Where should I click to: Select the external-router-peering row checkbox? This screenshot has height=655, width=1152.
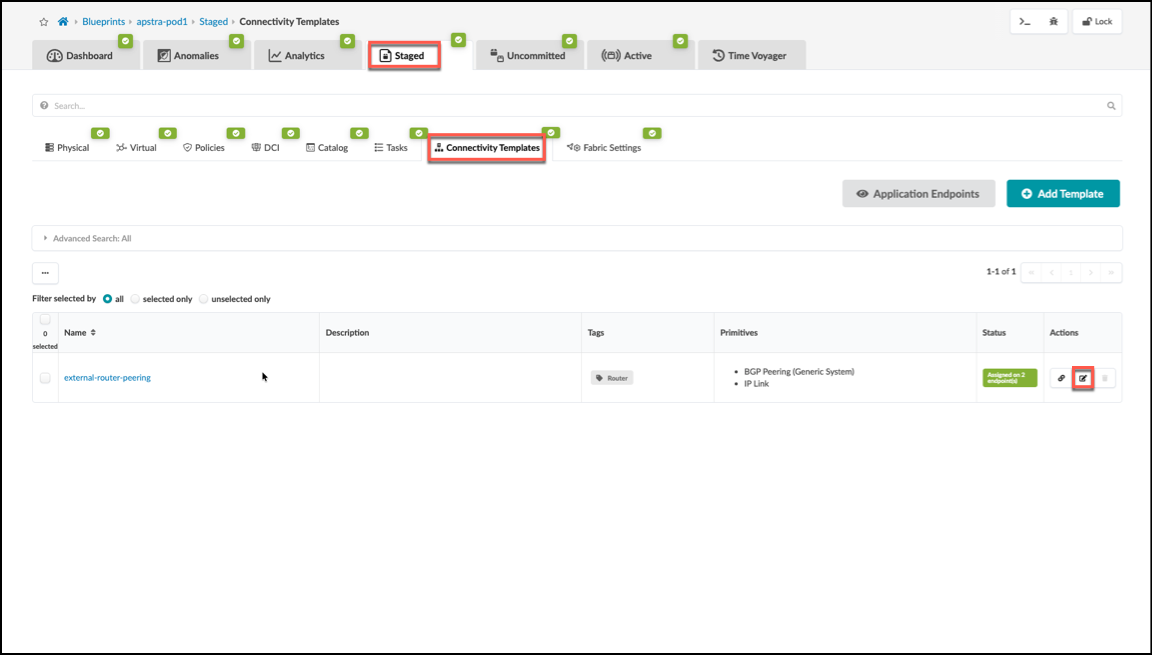[x=45, y=377]
